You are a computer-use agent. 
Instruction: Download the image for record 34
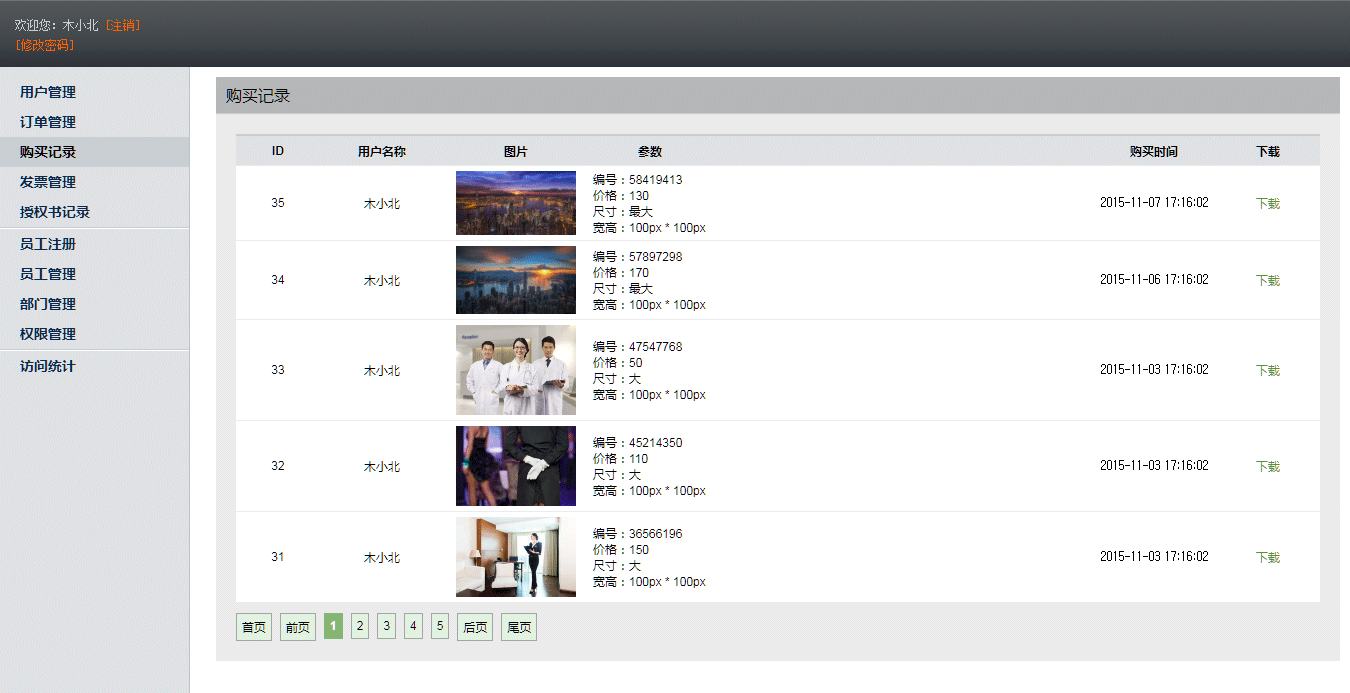(1267, 280)
